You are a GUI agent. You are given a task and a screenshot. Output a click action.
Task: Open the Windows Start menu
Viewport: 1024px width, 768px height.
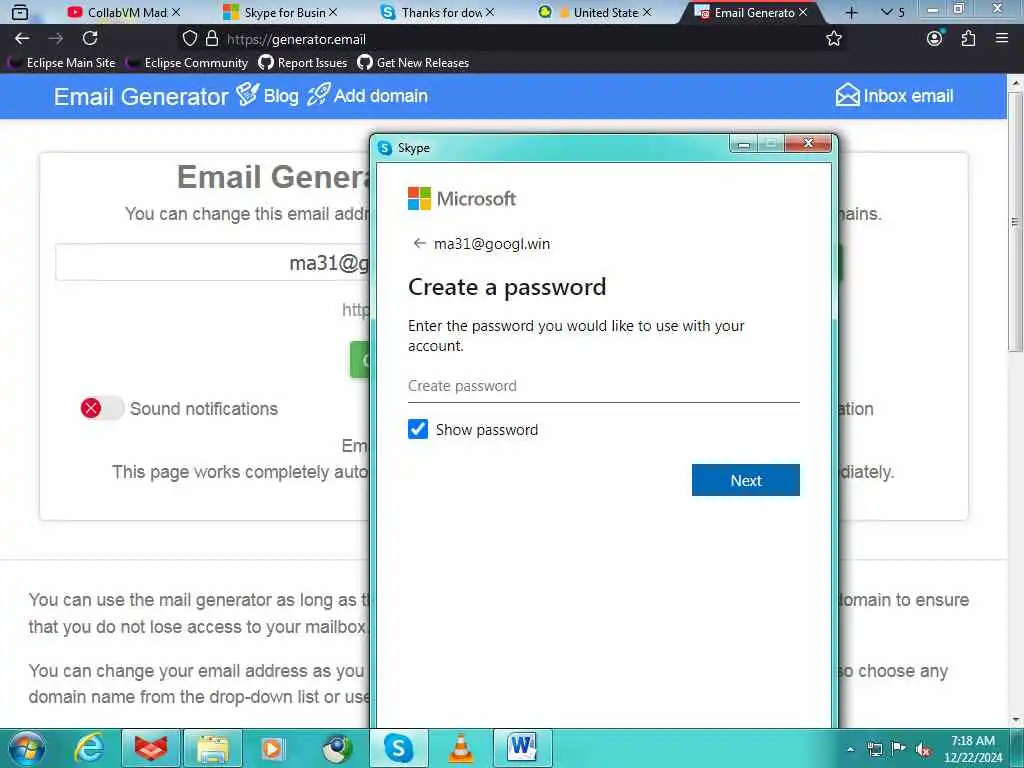25,748
